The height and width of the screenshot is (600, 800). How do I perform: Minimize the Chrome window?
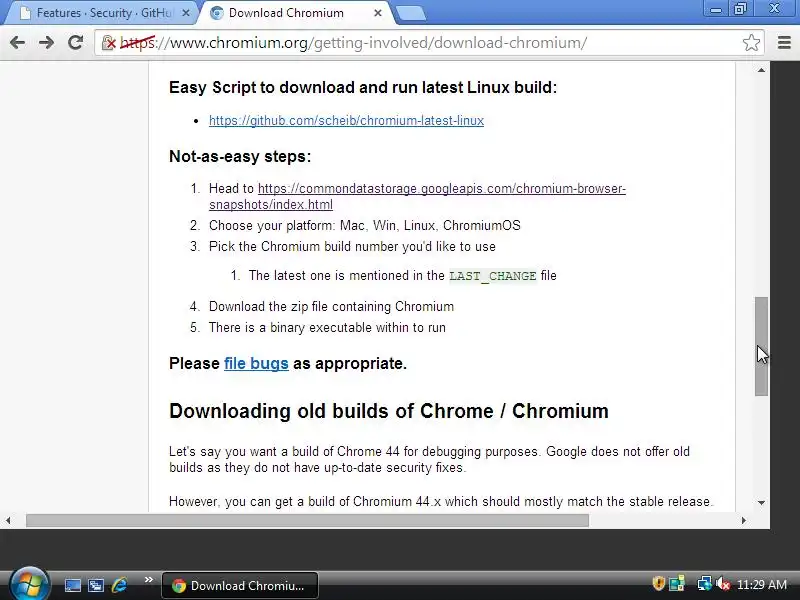point(716,9)
